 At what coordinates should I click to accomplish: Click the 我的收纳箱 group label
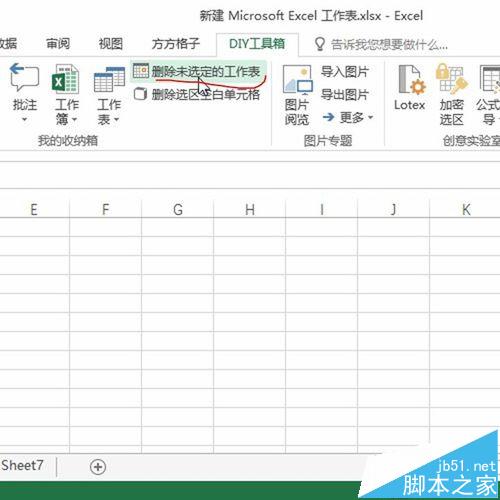coord(68,140)
